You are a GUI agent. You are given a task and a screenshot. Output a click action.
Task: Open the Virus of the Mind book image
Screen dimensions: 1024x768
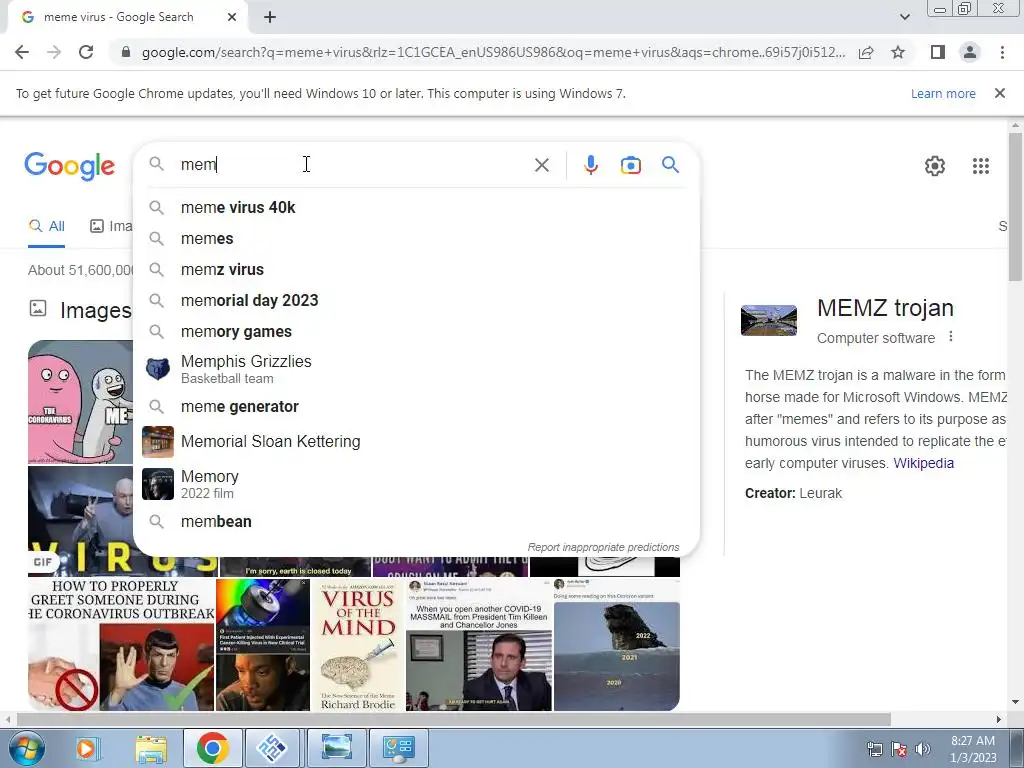click(x=358, y=645)
